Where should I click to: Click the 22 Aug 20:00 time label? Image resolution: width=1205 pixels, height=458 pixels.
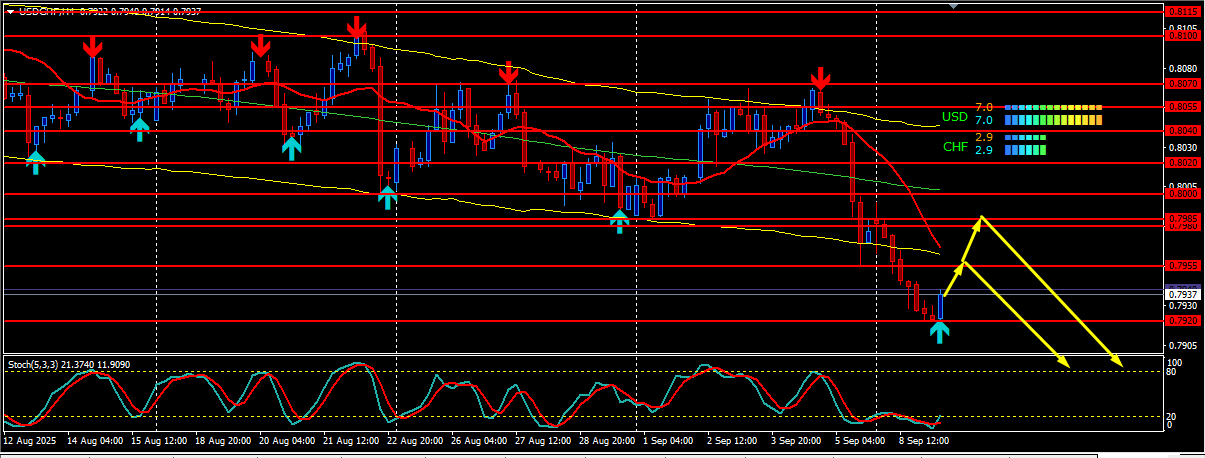pyautogui.click(x=413, y=440)
